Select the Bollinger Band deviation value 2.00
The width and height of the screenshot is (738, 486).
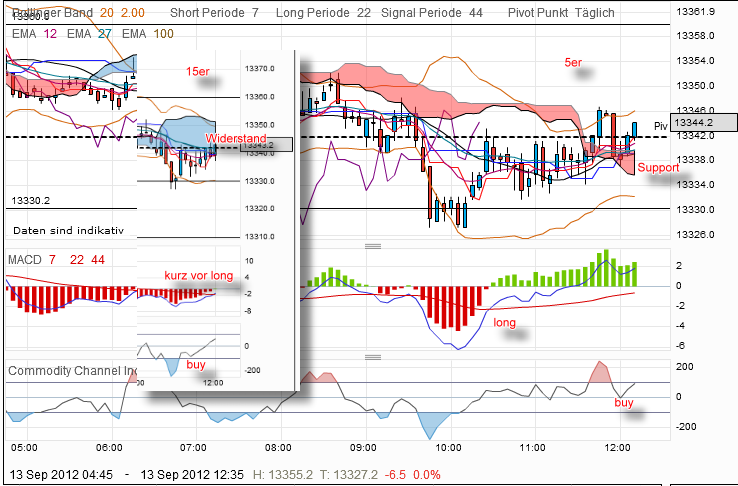(133, 13)
